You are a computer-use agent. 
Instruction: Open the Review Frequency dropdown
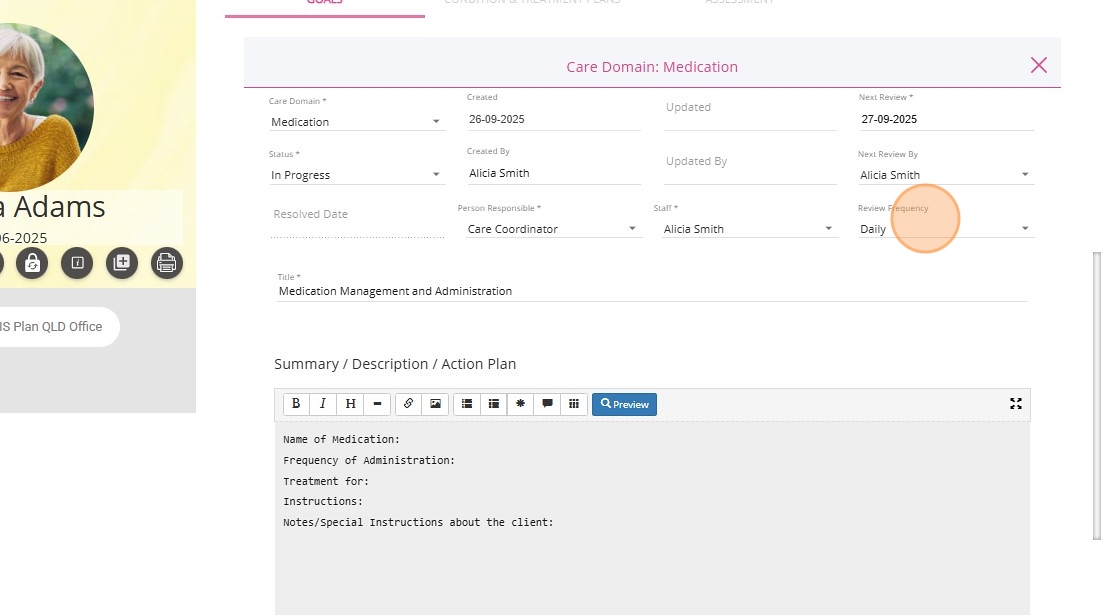coord(944,229)
